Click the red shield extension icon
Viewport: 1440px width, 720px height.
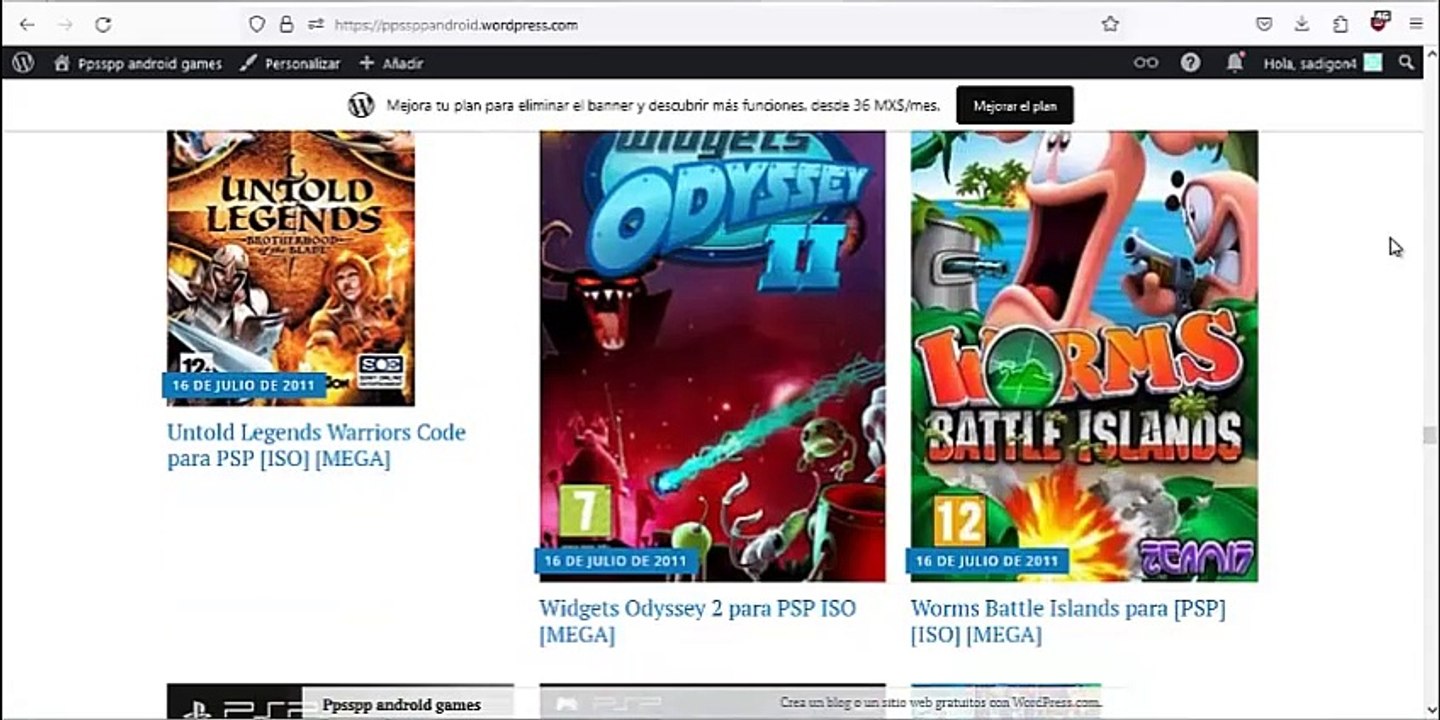tap(1380, 22)
